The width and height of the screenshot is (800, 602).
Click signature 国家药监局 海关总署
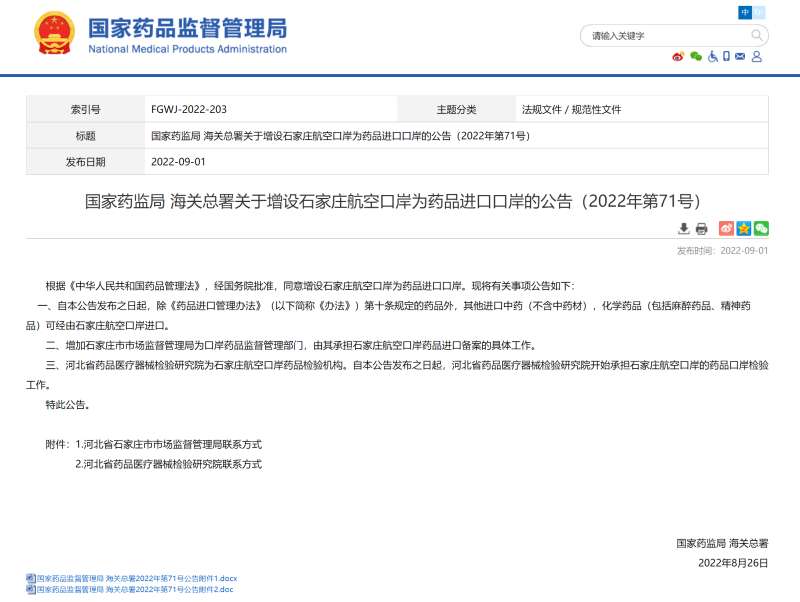[722, 543]
